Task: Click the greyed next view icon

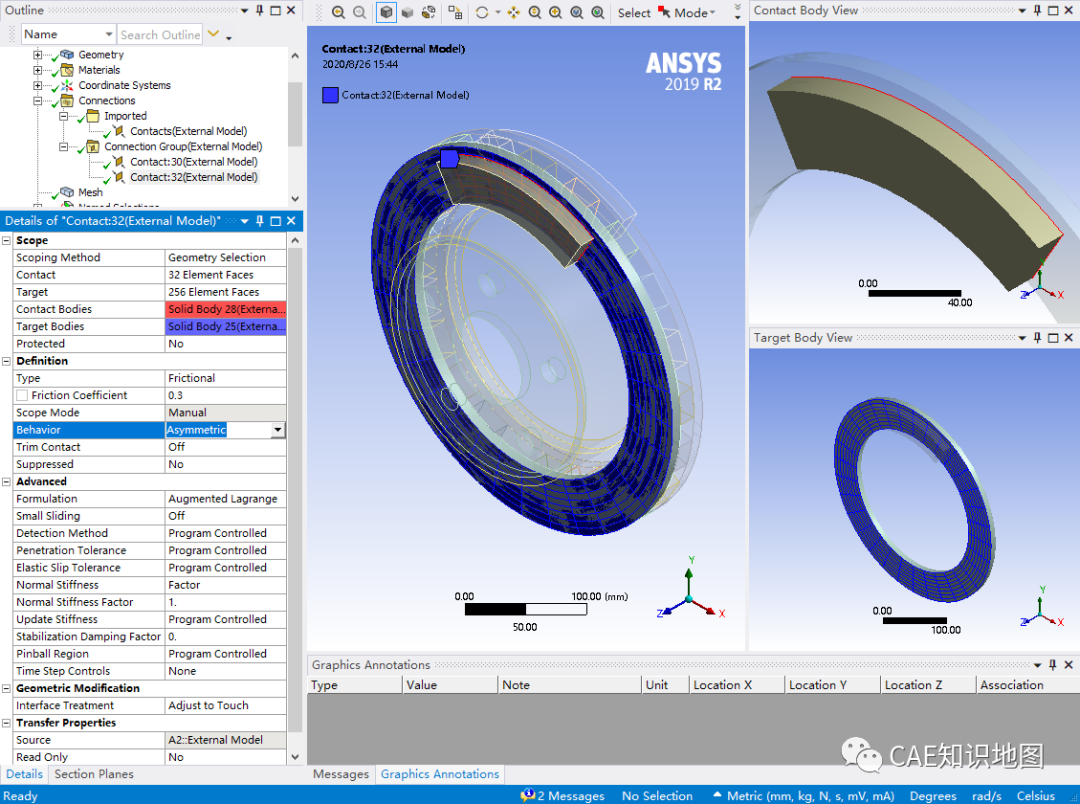Action: click(x=360, y=12)
